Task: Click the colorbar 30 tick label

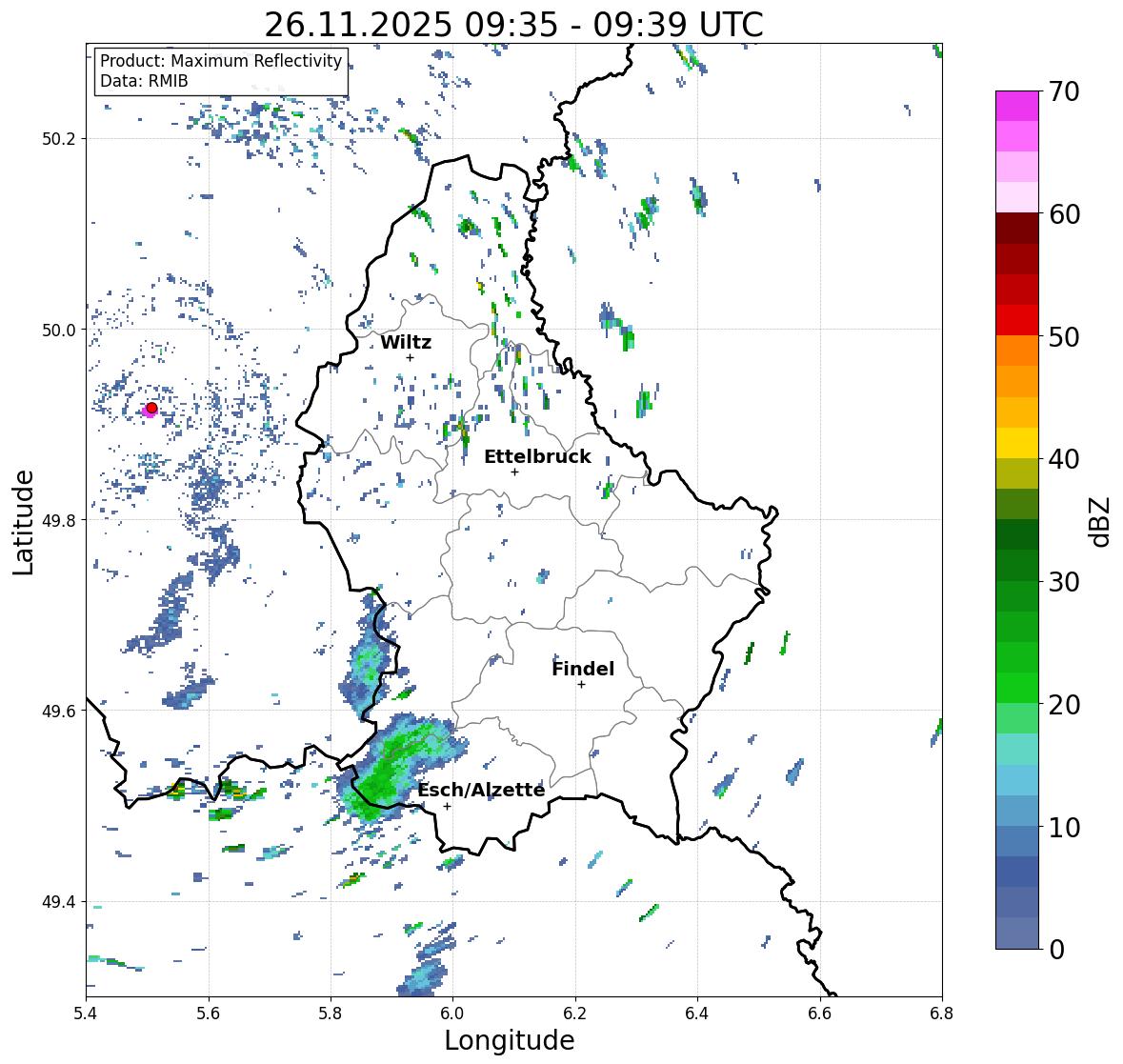Action: tap(1064, 582)
